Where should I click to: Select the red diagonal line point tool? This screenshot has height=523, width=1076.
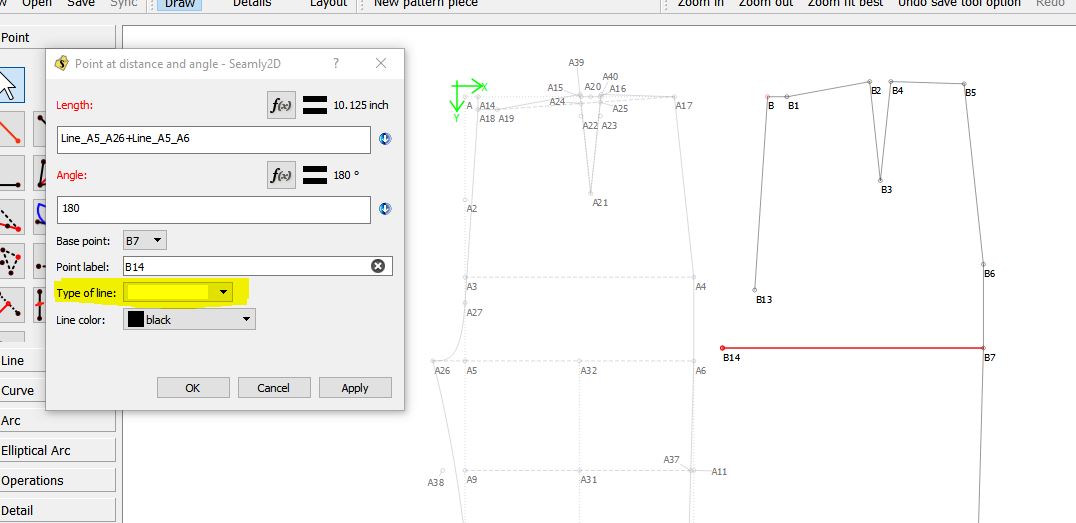coord(10,130)
